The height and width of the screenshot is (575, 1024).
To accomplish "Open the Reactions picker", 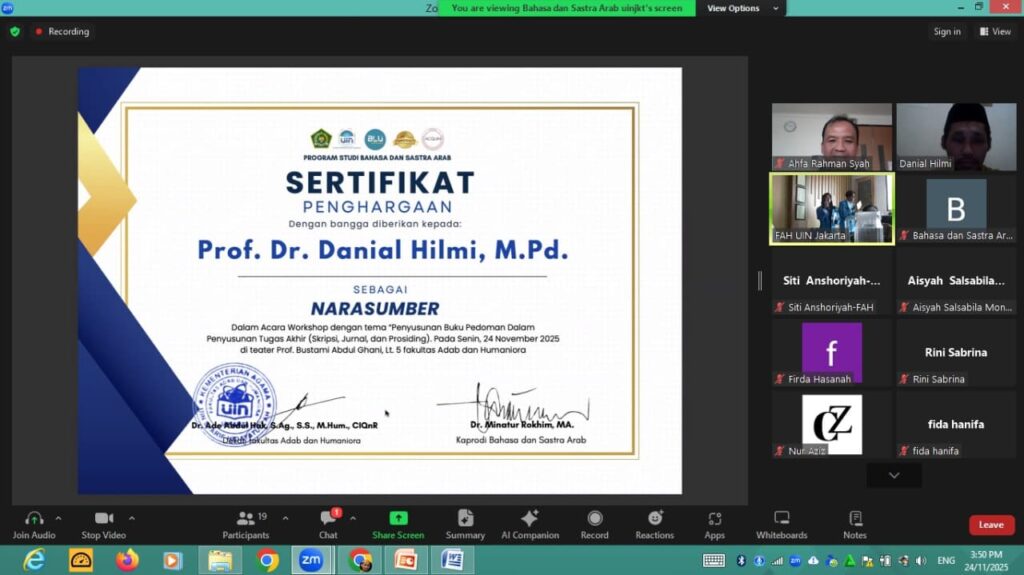I will (x=654, y=518).
